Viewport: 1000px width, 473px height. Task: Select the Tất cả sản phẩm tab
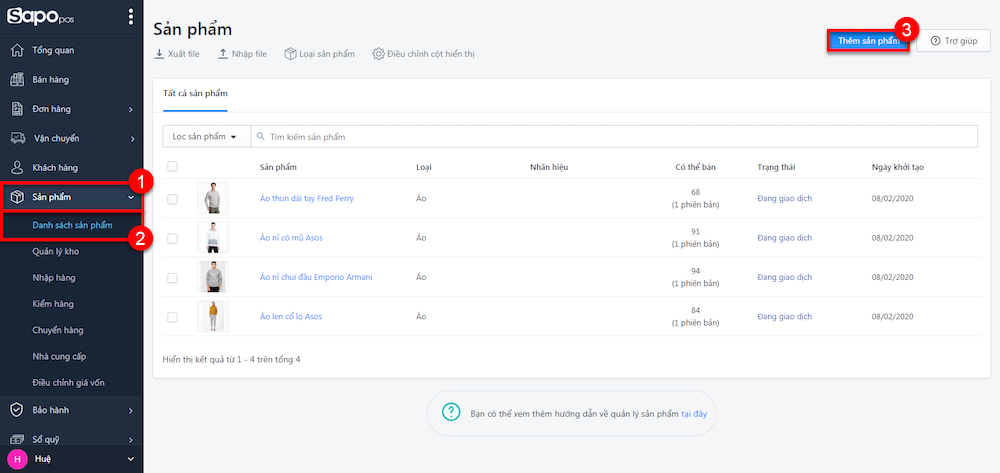[195, 93]
